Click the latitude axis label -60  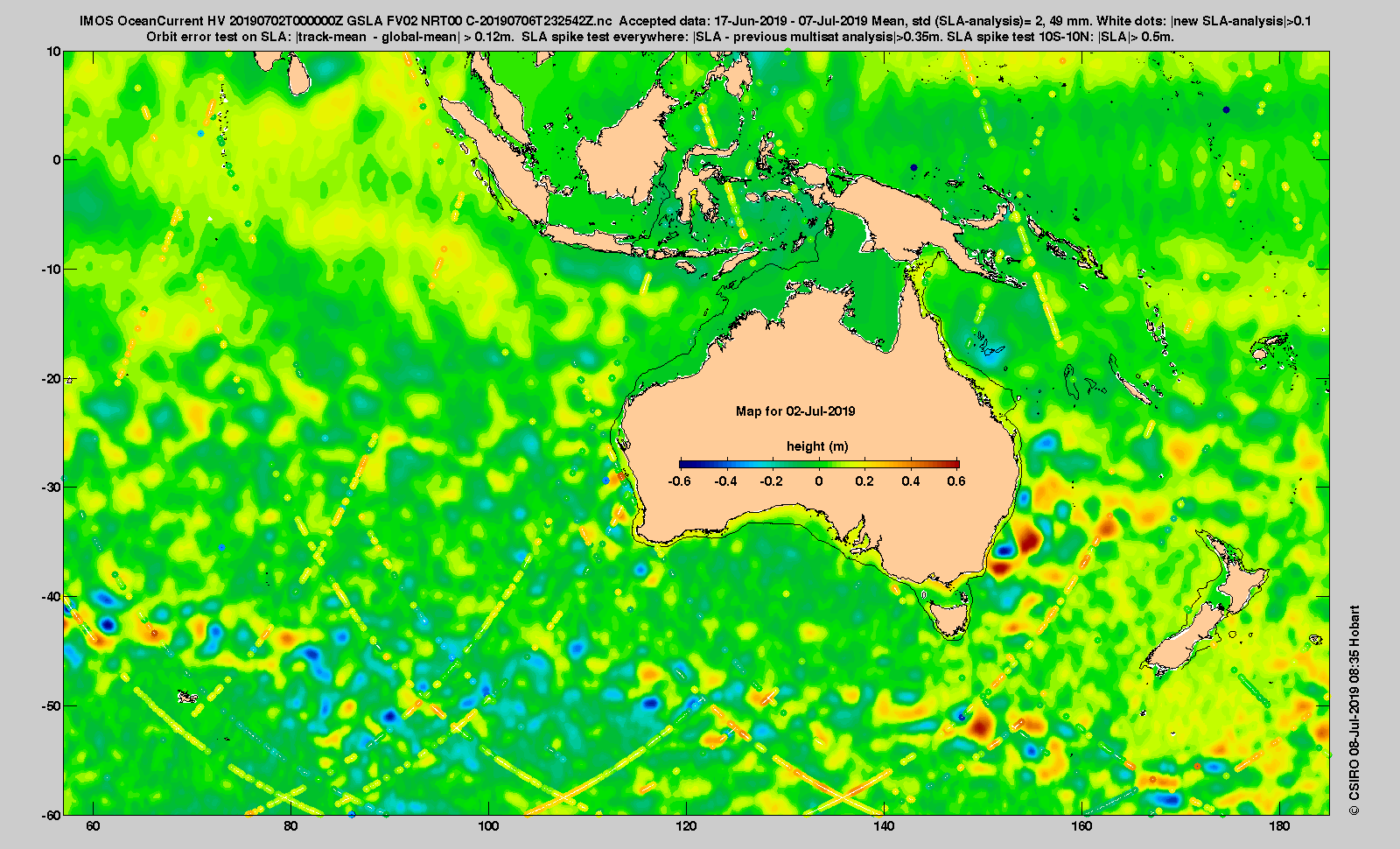coord(50,815)
